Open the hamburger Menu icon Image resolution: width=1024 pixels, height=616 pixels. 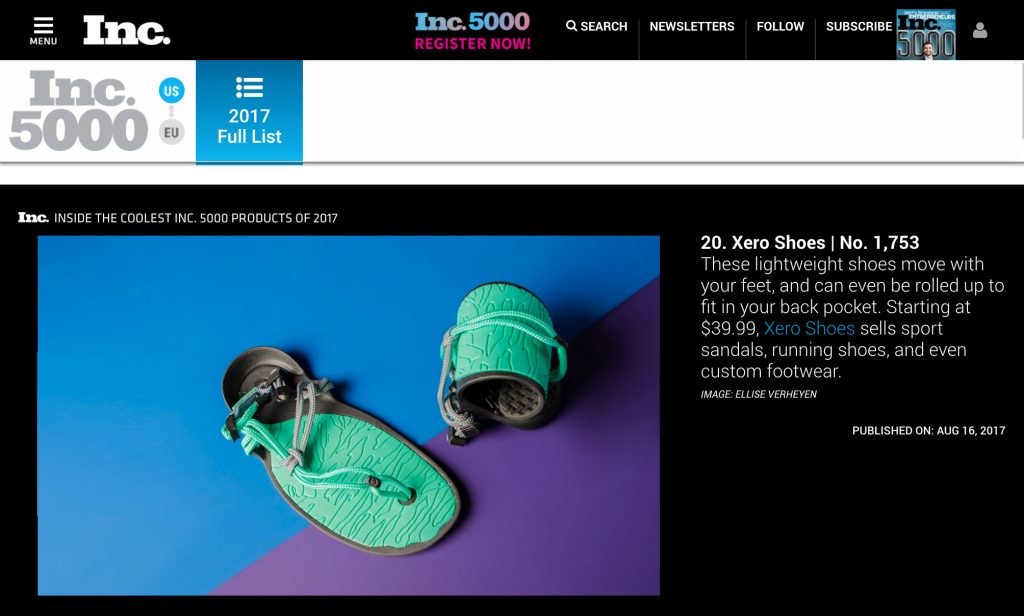tap(43, 31)
